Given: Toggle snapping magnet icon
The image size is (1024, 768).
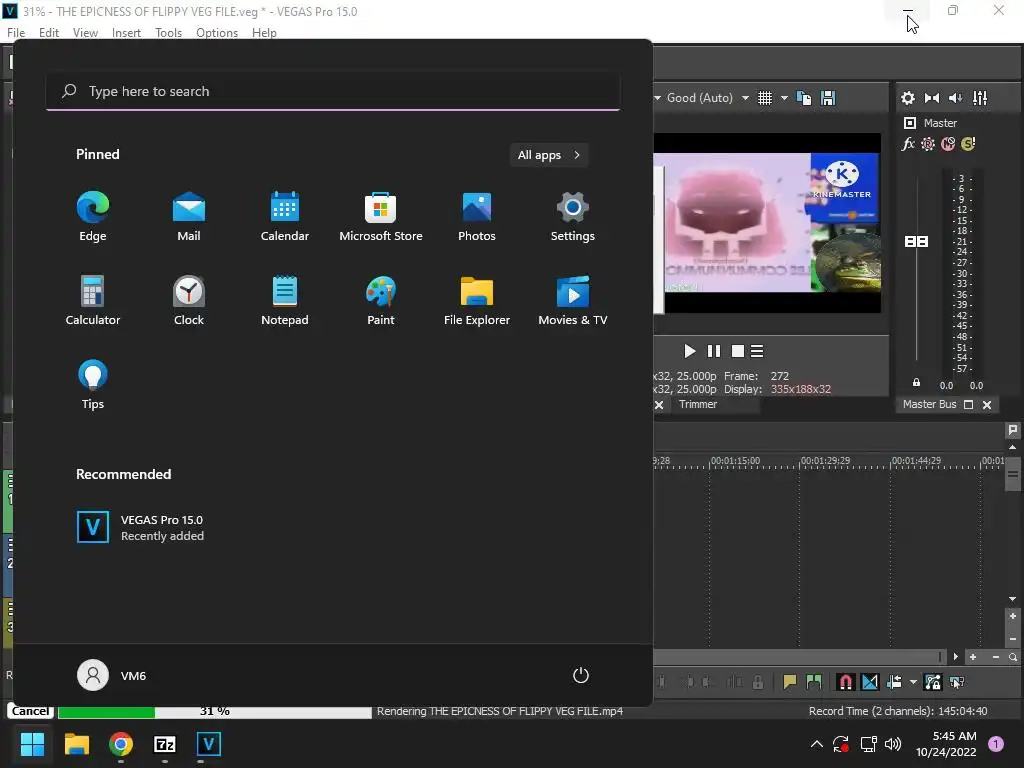Looking at the screenshot, I should coord(845,682).
